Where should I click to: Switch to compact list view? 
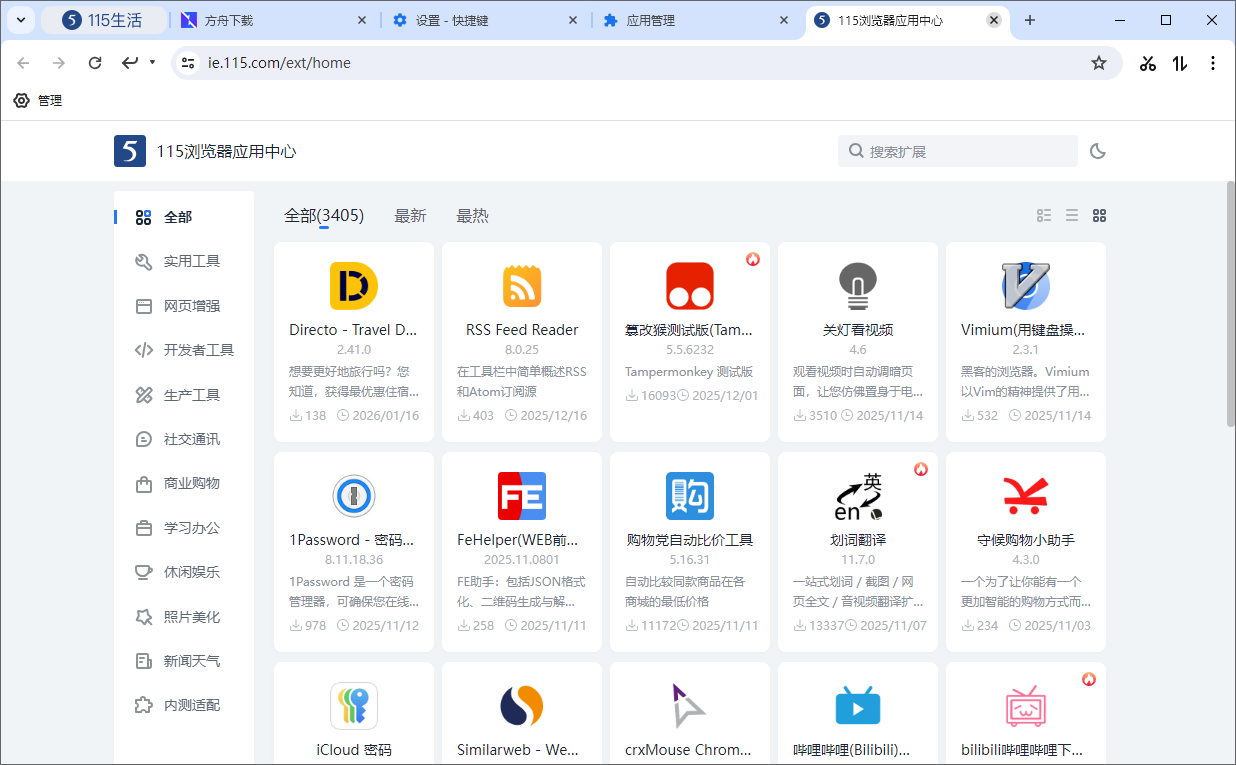[1071, 215]
